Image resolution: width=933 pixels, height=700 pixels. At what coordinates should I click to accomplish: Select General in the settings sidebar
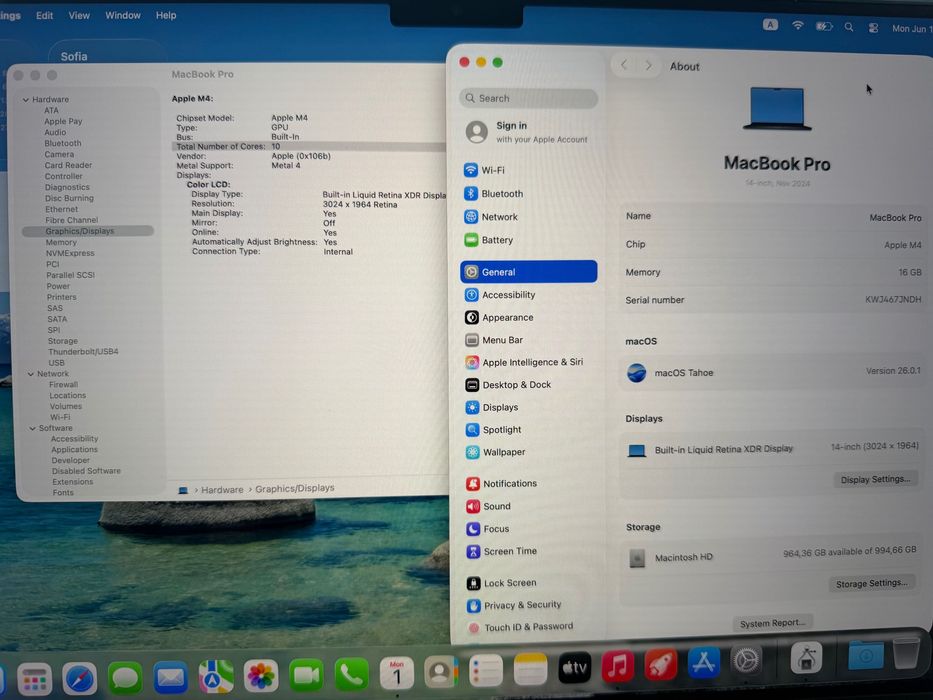click(528, 272)
